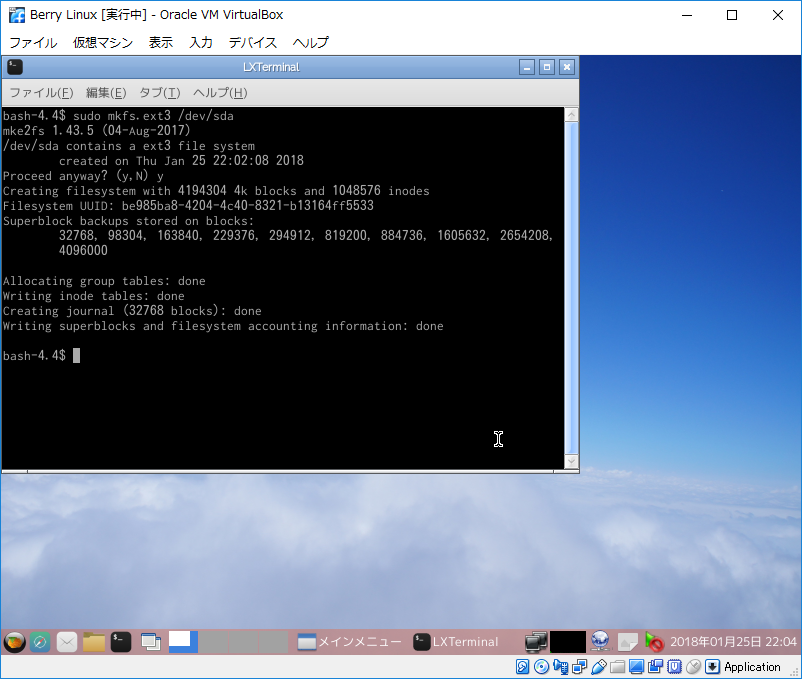802x679 pixels.
Task: Open LXTerminal タブ(T) menu
Action: [x=160, y=93]
